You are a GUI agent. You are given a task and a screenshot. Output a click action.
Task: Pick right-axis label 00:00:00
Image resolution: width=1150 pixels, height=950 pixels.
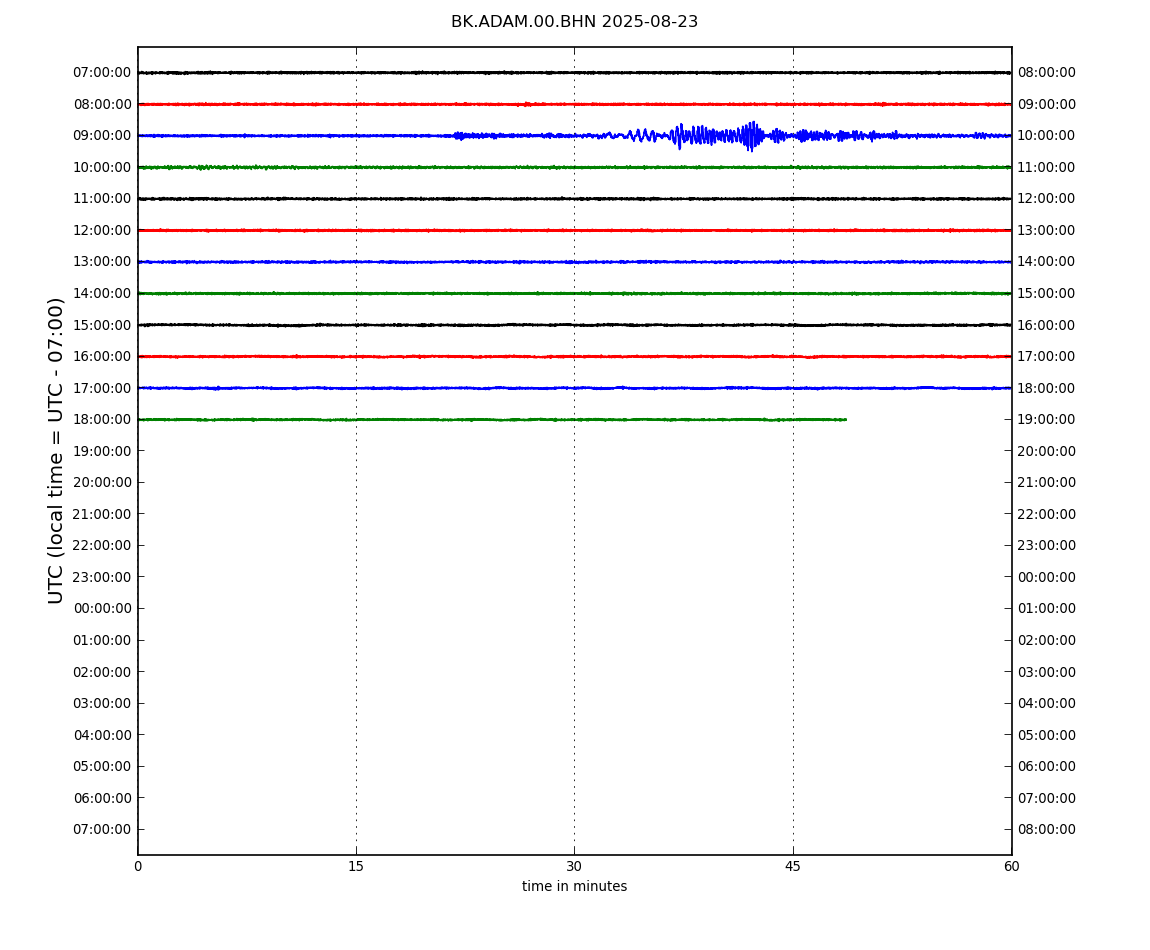point(1047,577)
